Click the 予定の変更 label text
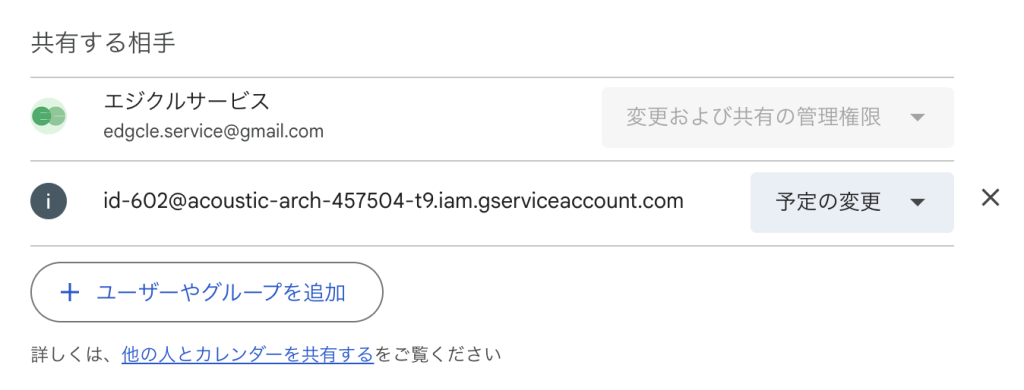The height and width of the screenshot is (390, 1024). pos(829,203)
